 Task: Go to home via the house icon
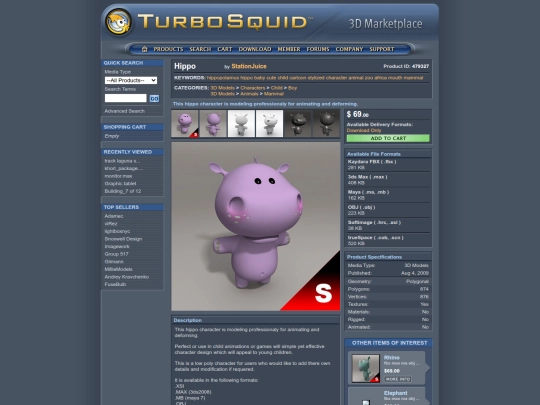click(145, 49)
